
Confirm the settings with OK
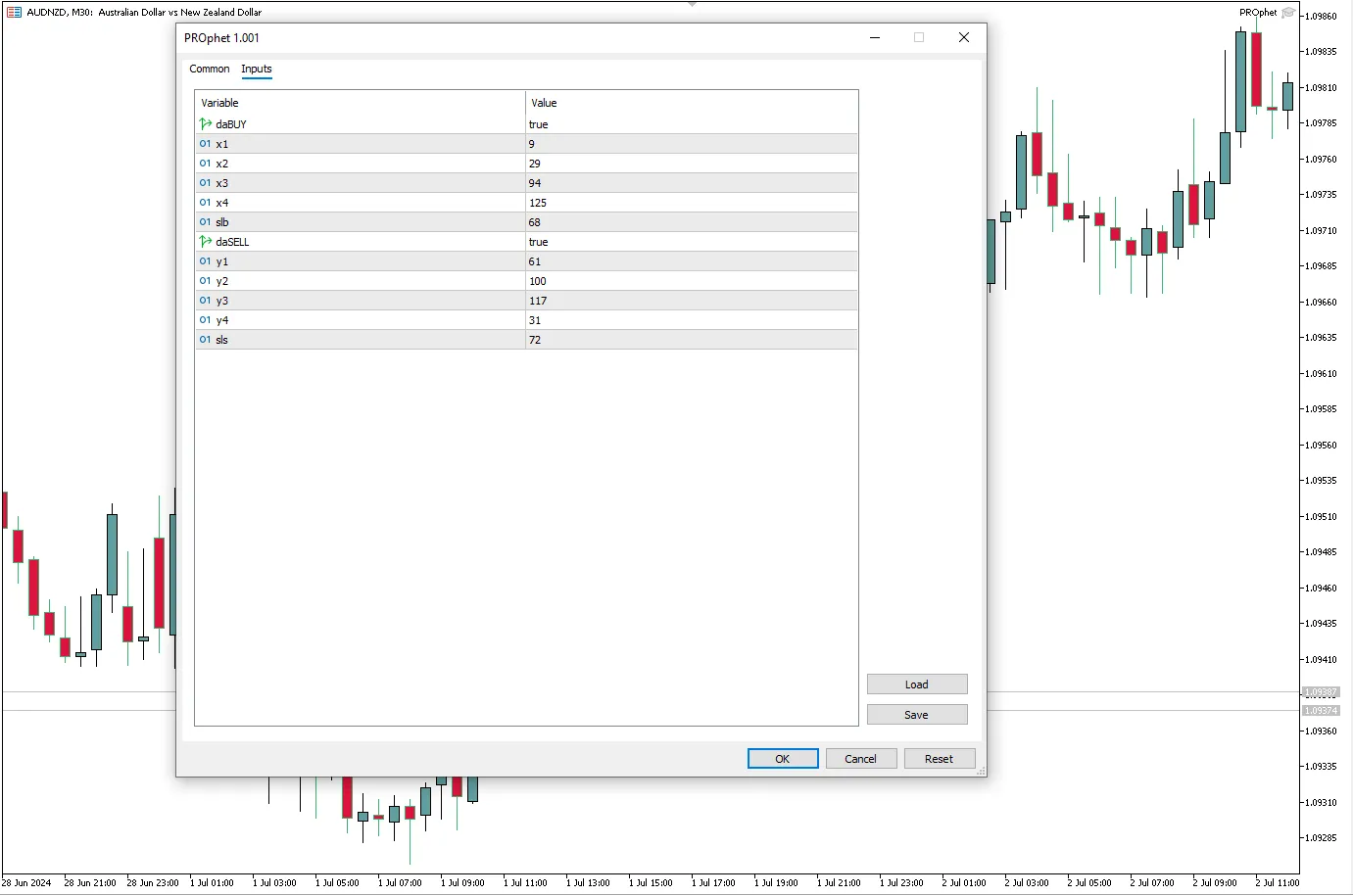(783, 759)
